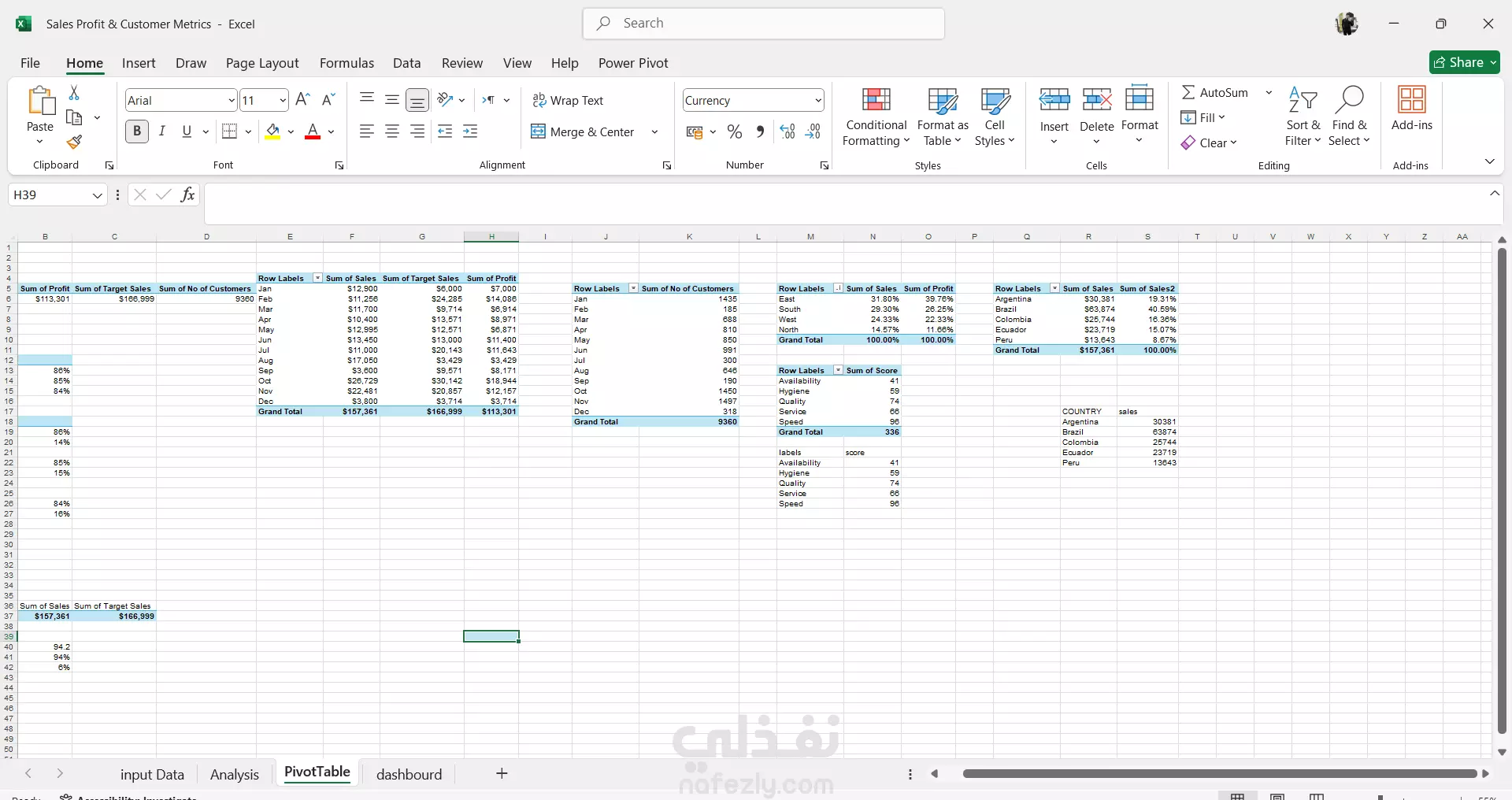Select Middle Align icon
The image size is (1512, 800).
coord(392,100)
